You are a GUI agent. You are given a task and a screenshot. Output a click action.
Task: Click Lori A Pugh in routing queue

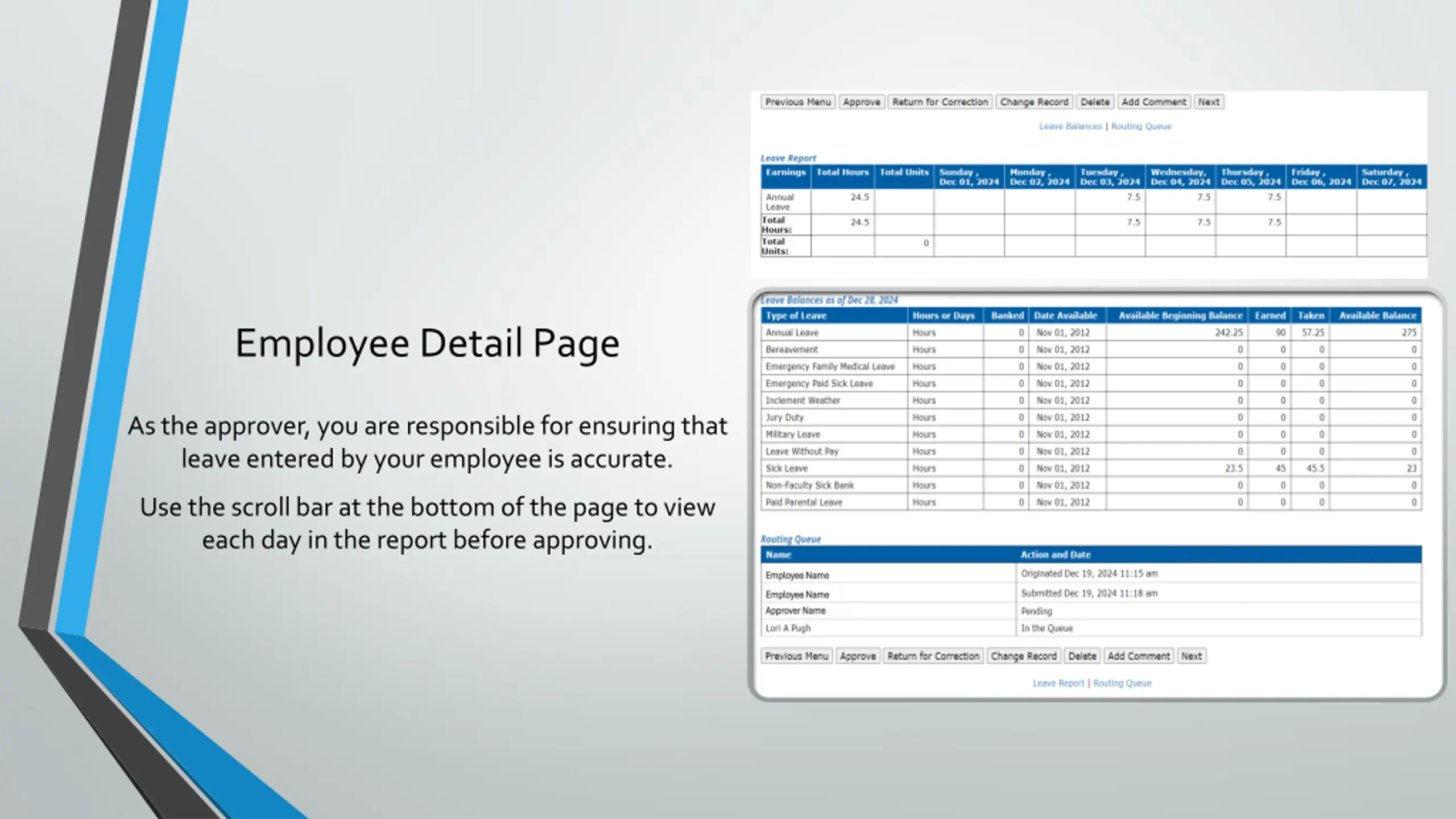tap(788, 628)
